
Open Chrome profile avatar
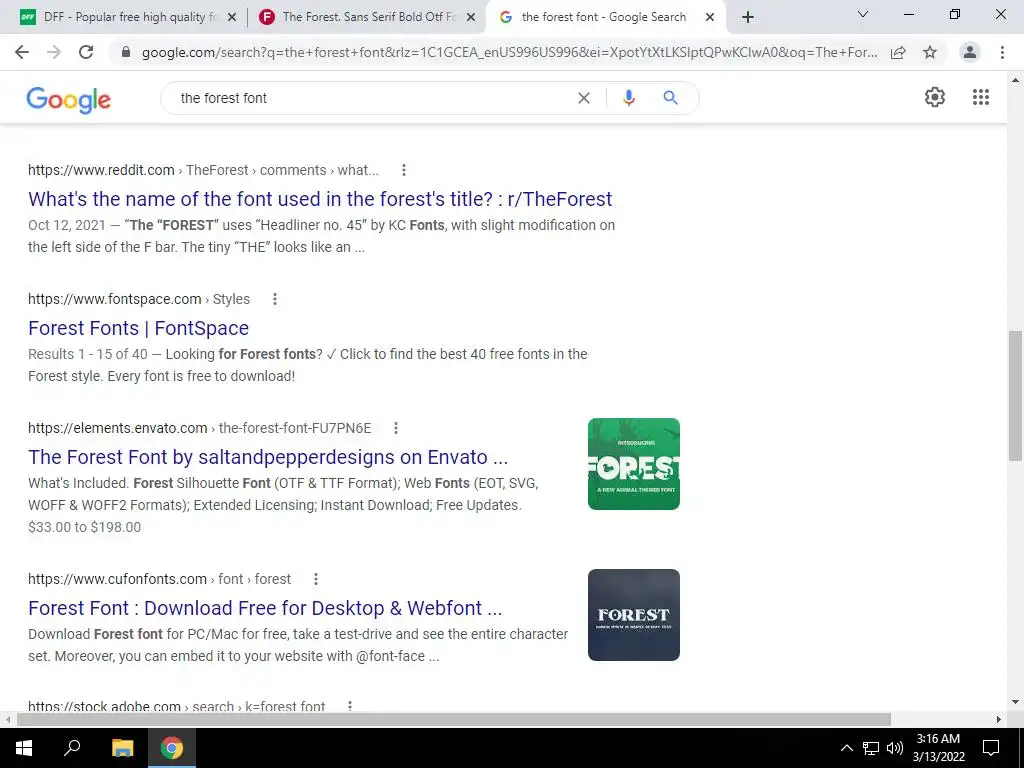pyautogui.click(x=970, y=52)
